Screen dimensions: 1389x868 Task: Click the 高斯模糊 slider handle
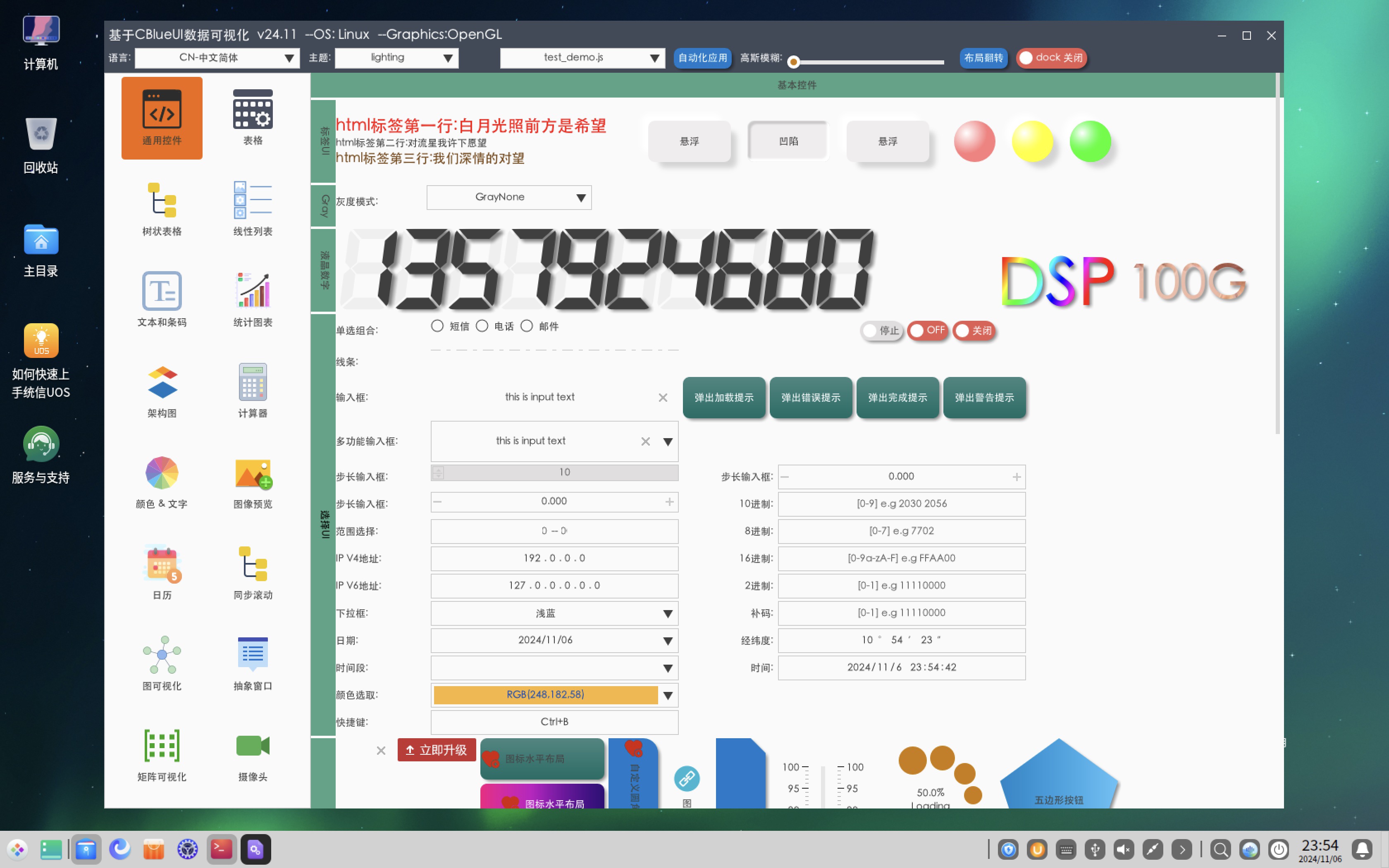click(x=794, y=62)
